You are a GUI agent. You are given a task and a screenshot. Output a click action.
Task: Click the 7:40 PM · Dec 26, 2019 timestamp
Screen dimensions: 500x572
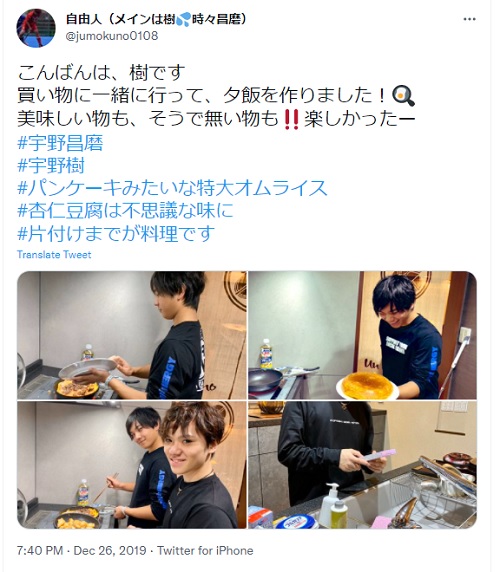click(81, 550)
